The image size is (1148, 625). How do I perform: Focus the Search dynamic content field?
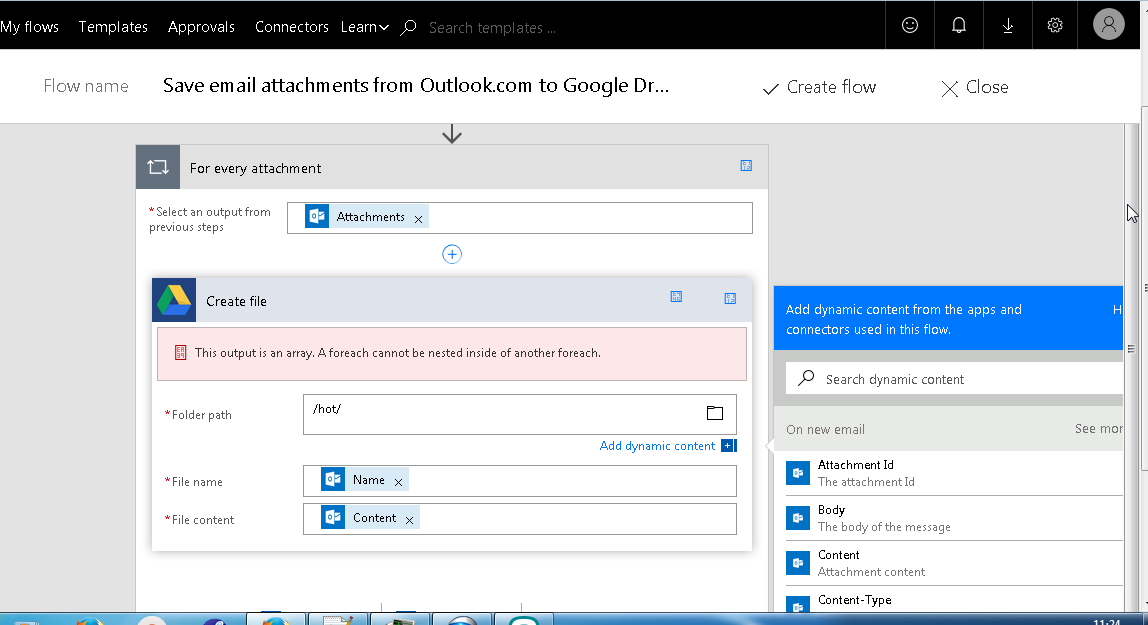[x=960, y=379]
